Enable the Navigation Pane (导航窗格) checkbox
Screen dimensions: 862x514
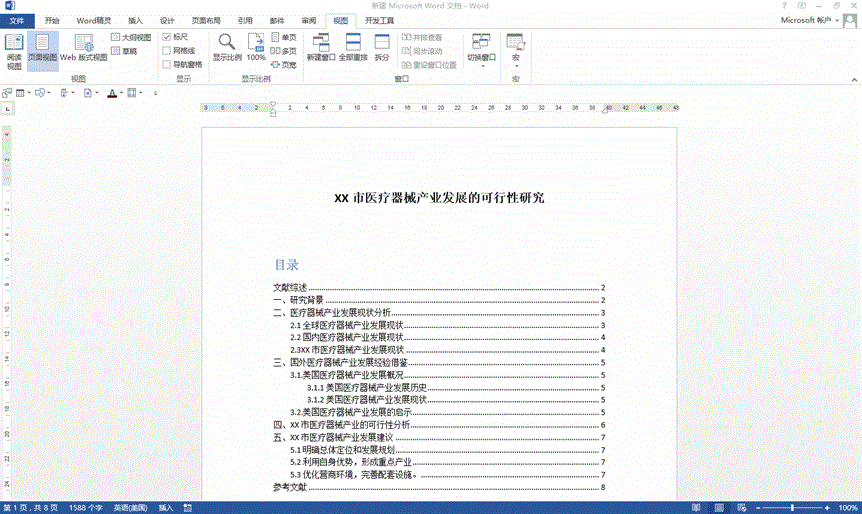(167, 64)
